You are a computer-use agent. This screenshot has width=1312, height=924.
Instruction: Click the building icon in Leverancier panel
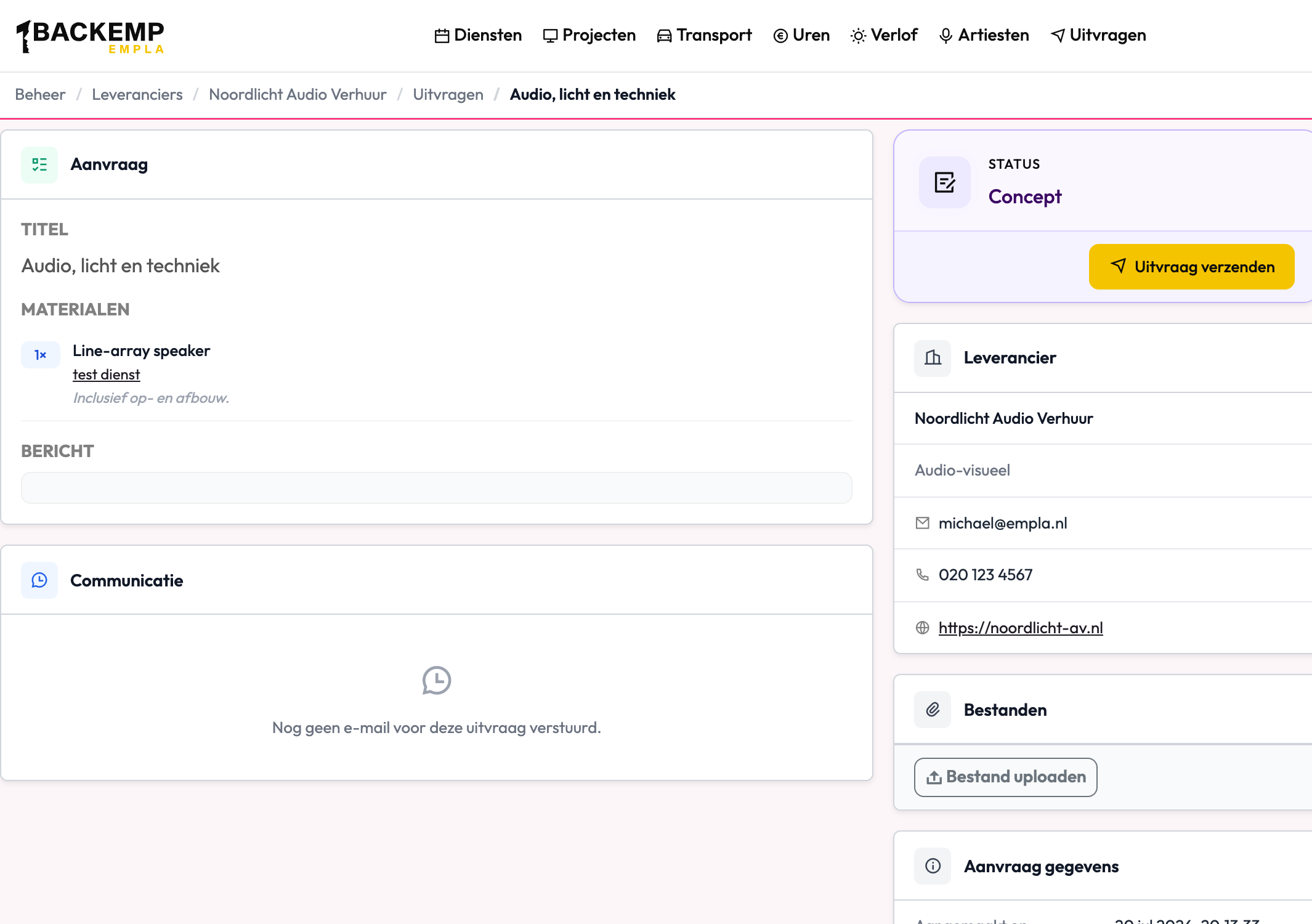933,358
